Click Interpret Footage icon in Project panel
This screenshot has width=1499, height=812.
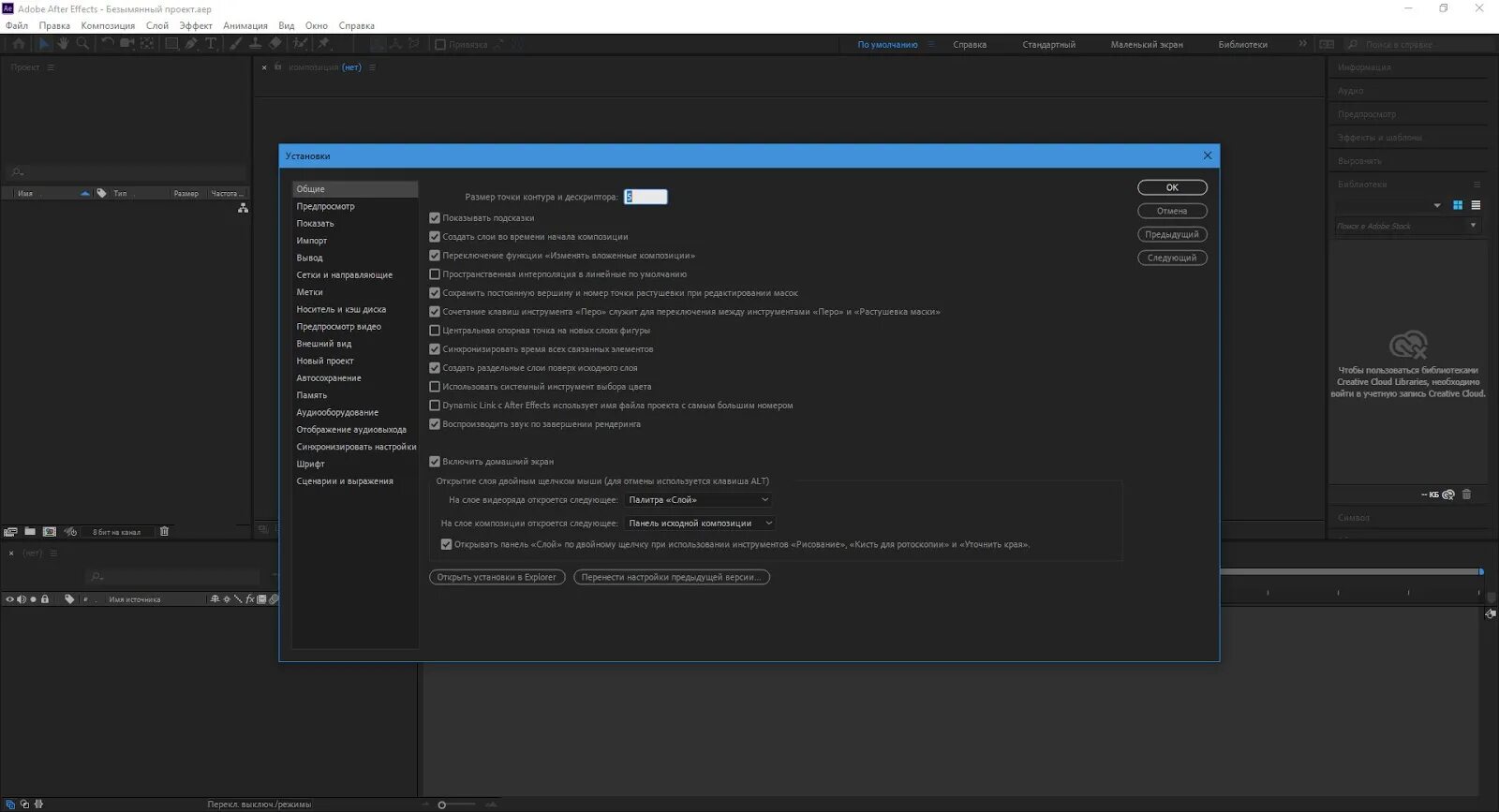click(x=11, y=532)
